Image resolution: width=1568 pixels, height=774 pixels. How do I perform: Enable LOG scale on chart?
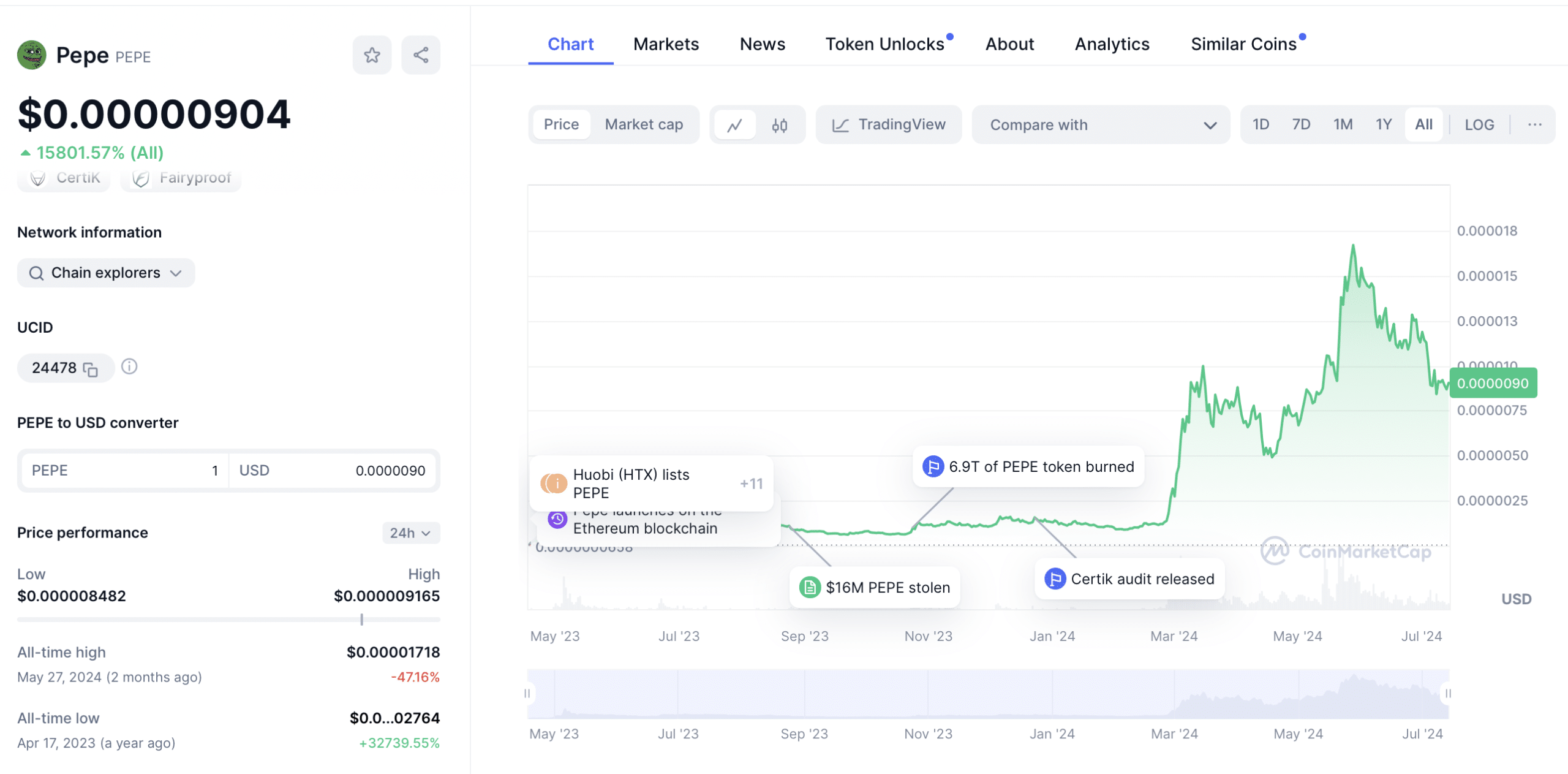click(1479, 125)
